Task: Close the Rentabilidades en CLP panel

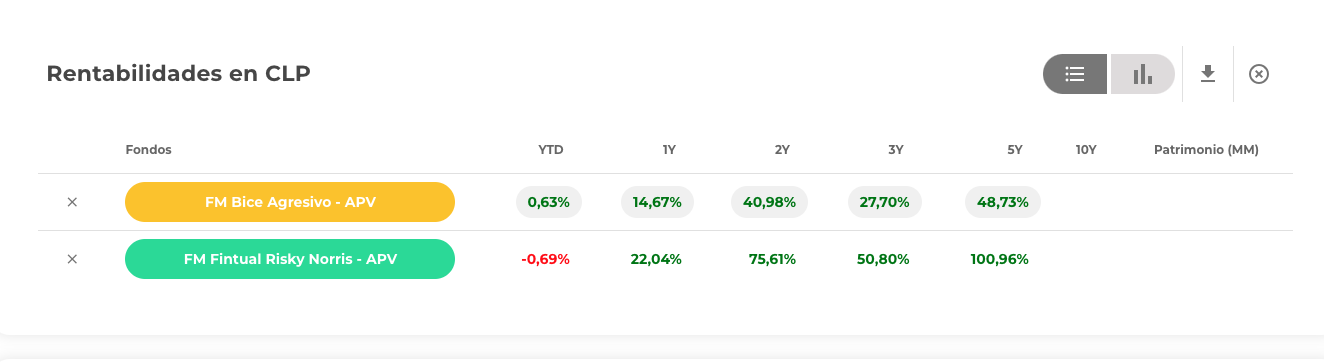Action: click(1259, 74)
